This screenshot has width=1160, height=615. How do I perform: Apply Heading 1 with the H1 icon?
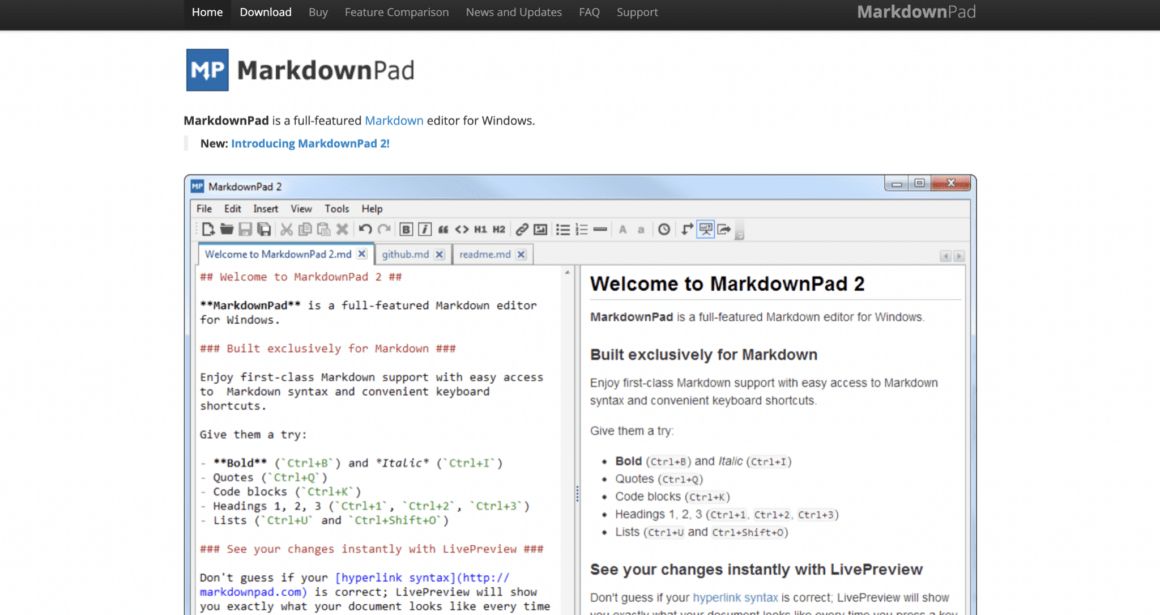pyautogui.click(x=481, y=229)
